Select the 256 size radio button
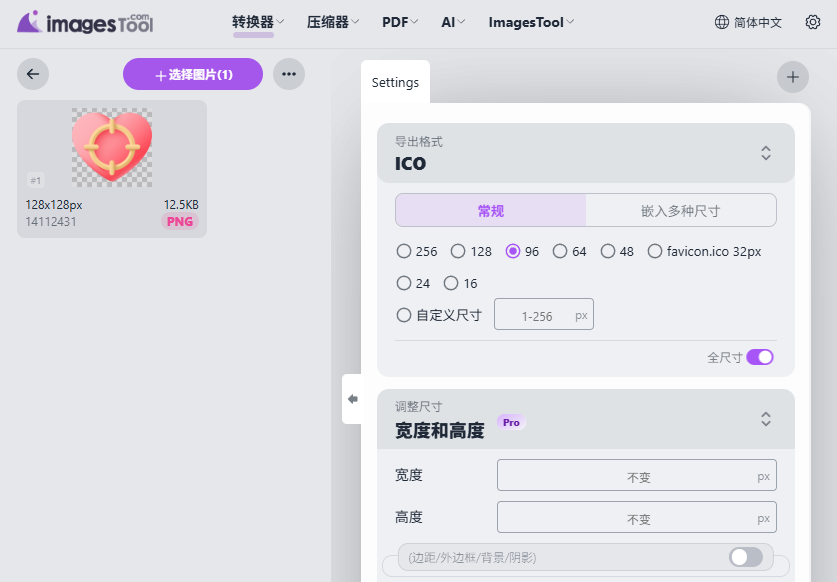 pyautogui.click(x=404, y=251)
